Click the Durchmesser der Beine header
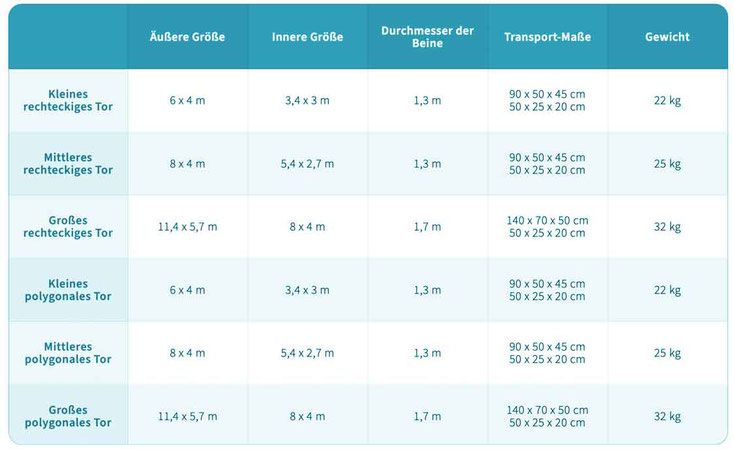This screenshot has height=453, width=734. tap(427, 37)
